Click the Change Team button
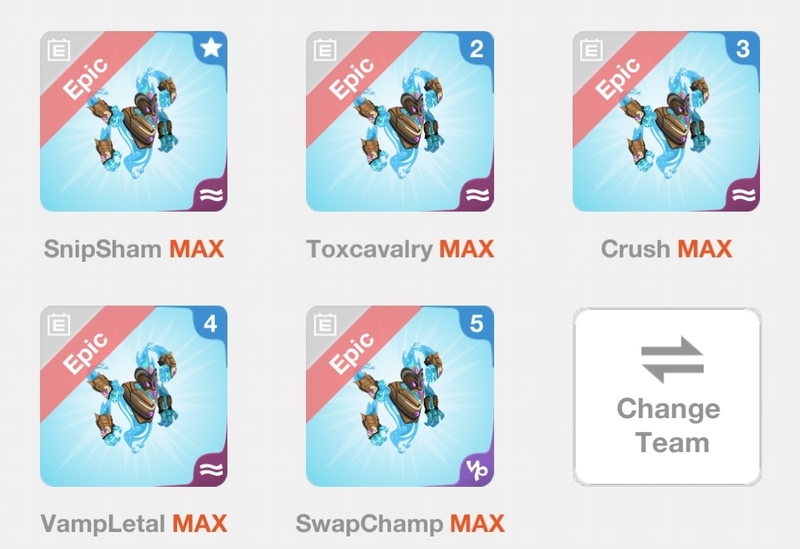 tap(667, 396)
